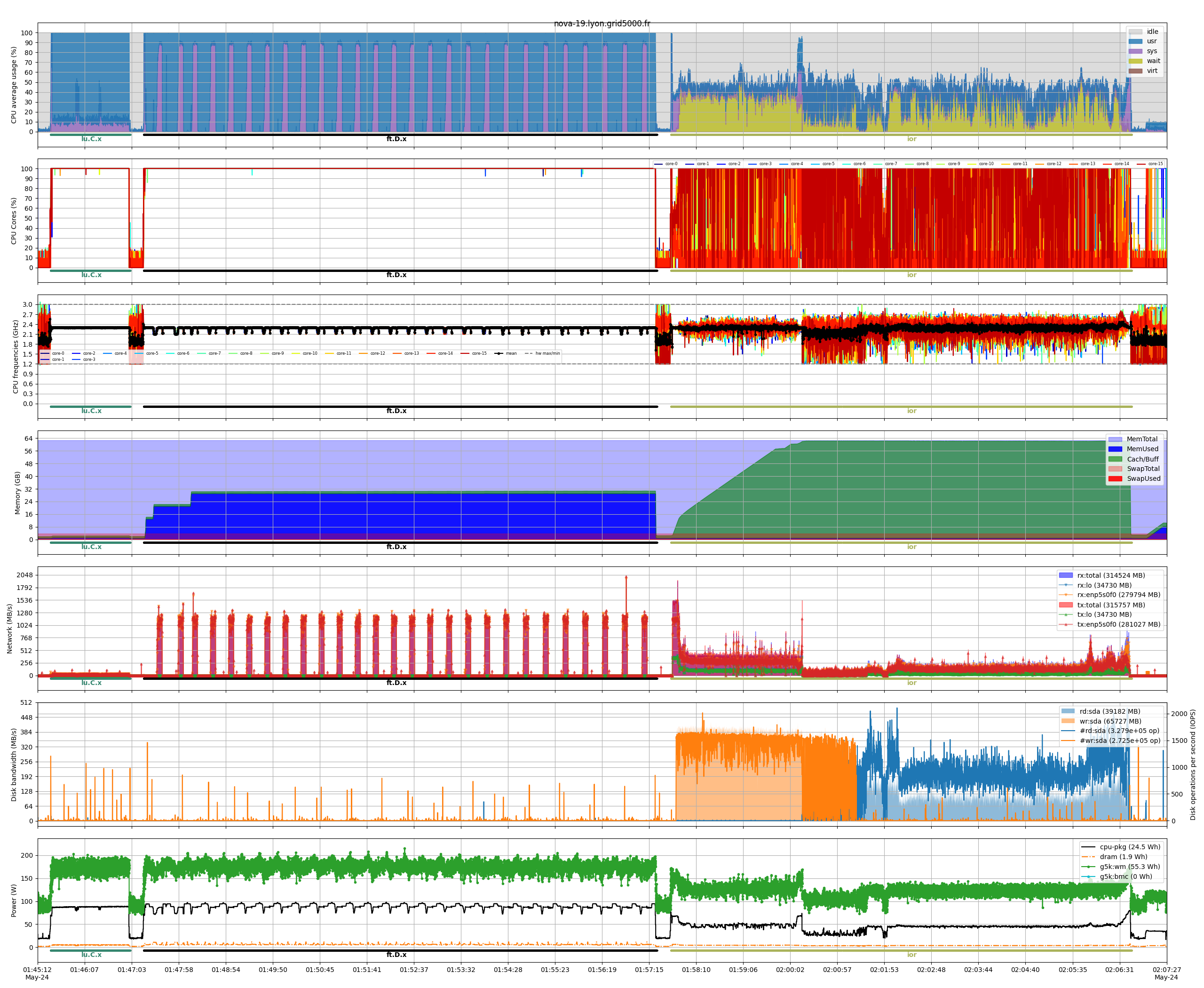1204x988 pixels.
Task: Pick the yellow "wait" legend swatch
Action: 1135,61
